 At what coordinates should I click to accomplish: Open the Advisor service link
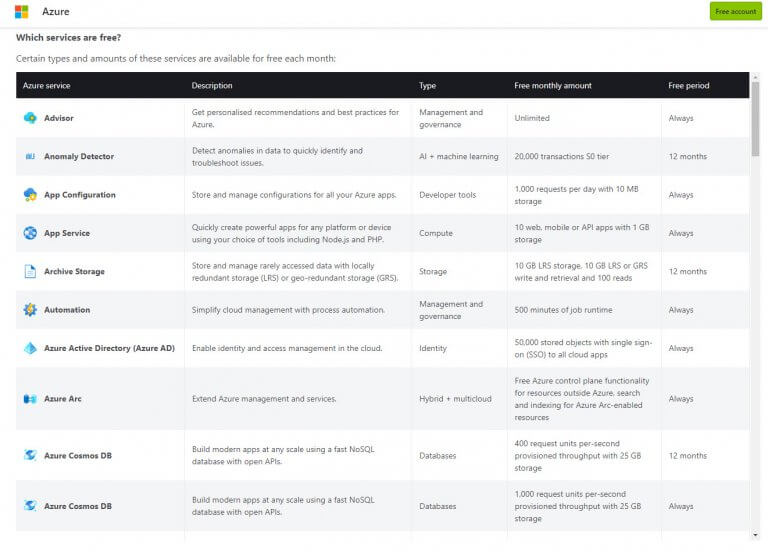coord(58,118)
